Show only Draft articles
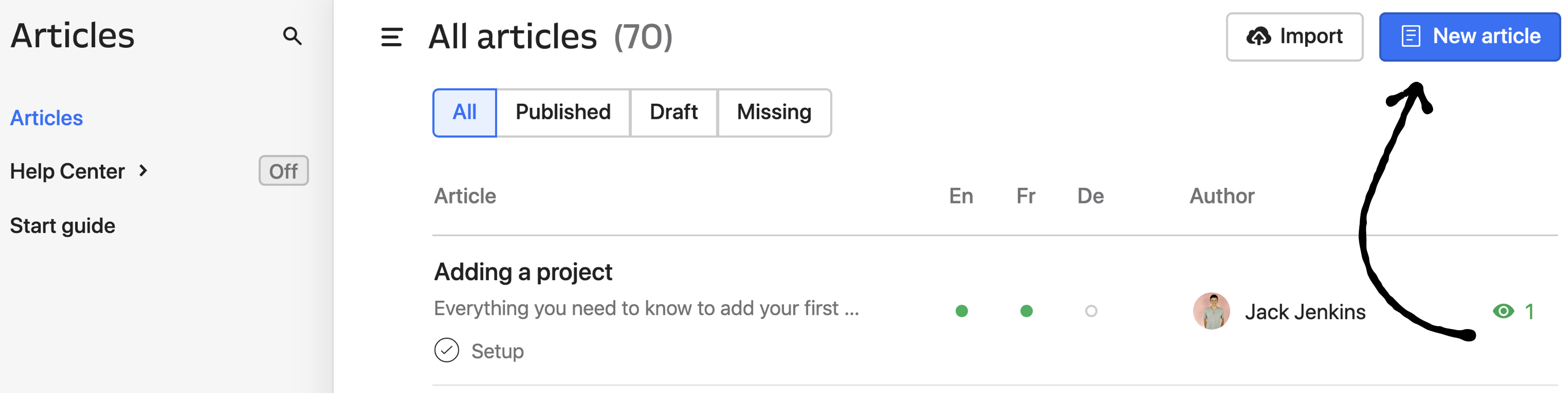 tap(673, 112)
